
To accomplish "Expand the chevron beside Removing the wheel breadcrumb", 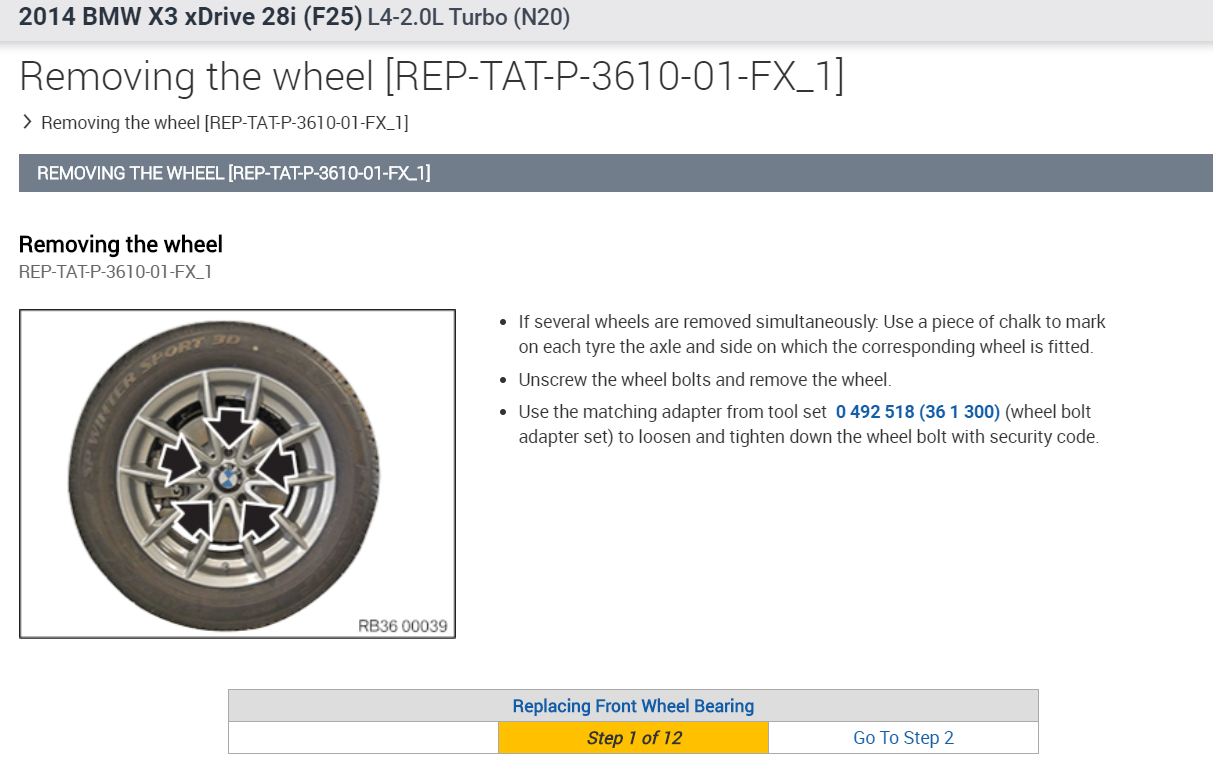I will tap(27, 122).
